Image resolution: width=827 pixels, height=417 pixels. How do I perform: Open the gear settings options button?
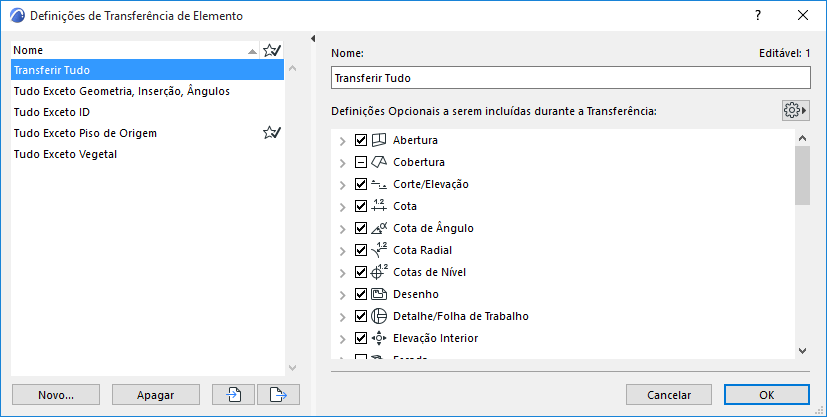[795, 110]
